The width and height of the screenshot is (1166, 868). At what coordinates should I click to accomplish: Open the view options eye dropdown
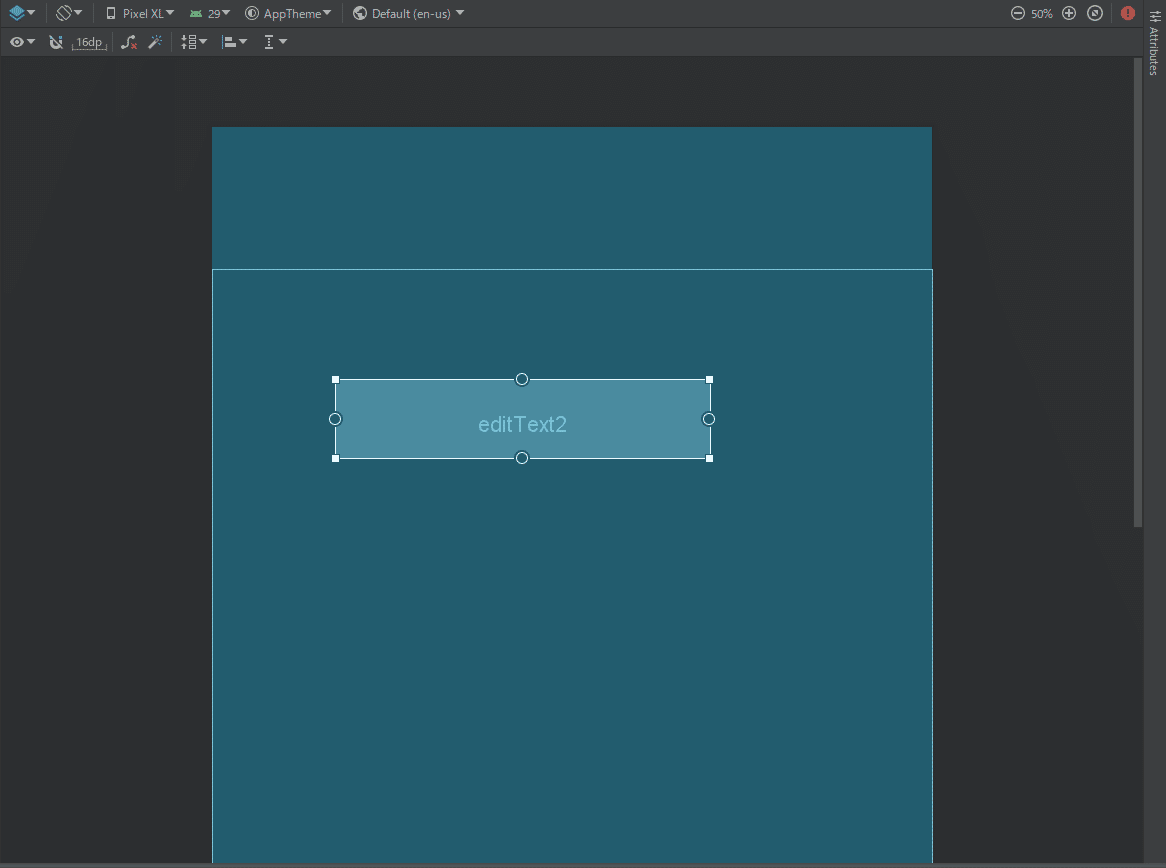(x=22, y=42)
